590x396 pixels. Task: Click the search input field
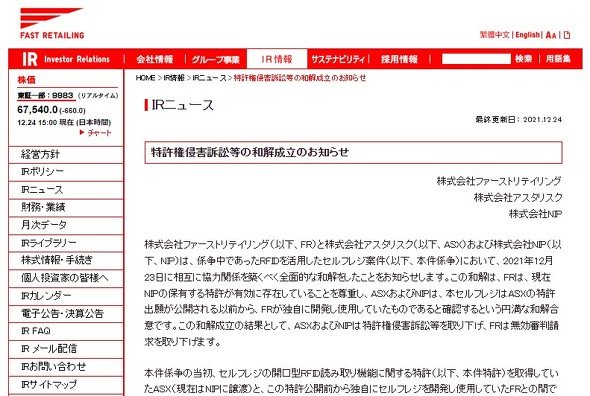pos(476,59)
